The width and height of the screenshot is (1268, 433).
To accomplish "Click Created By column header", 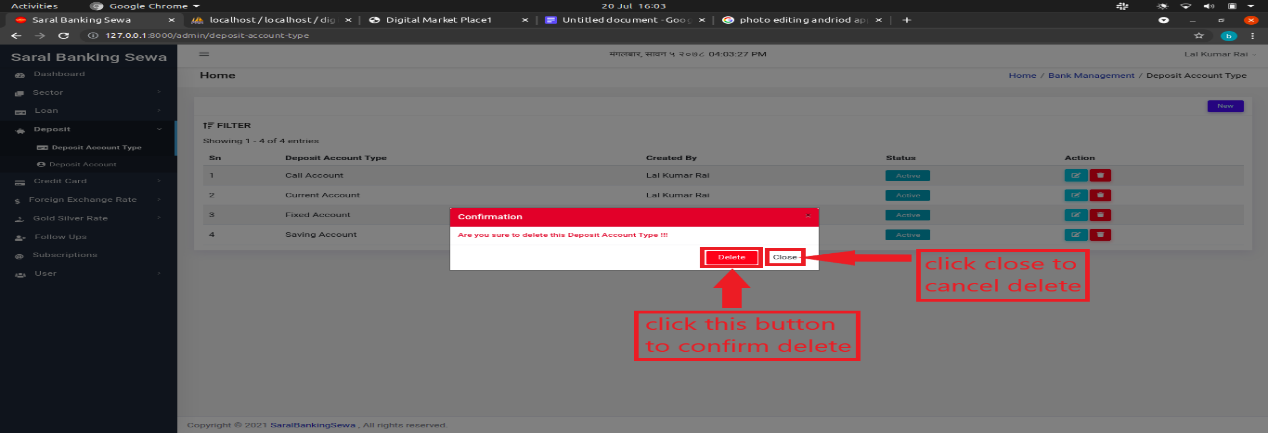I will click(x=671, y=158).
